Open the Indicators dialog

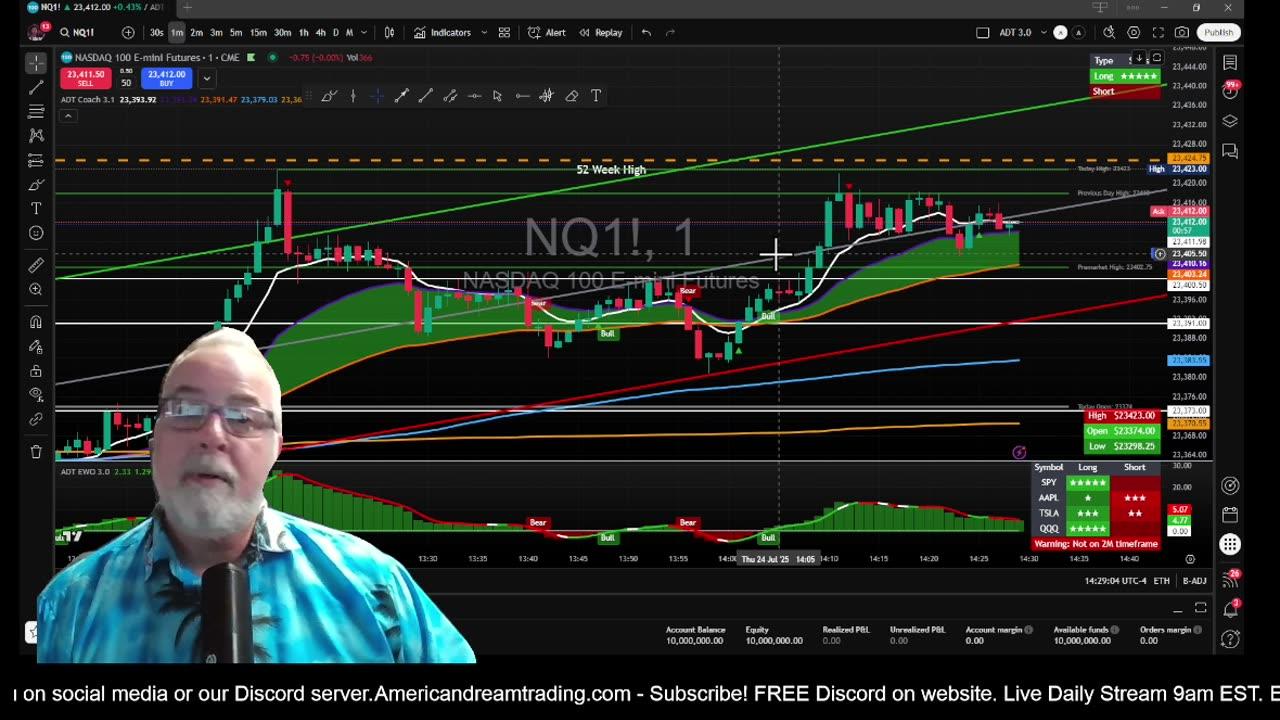pyautogui.click(x=442, y=32)
